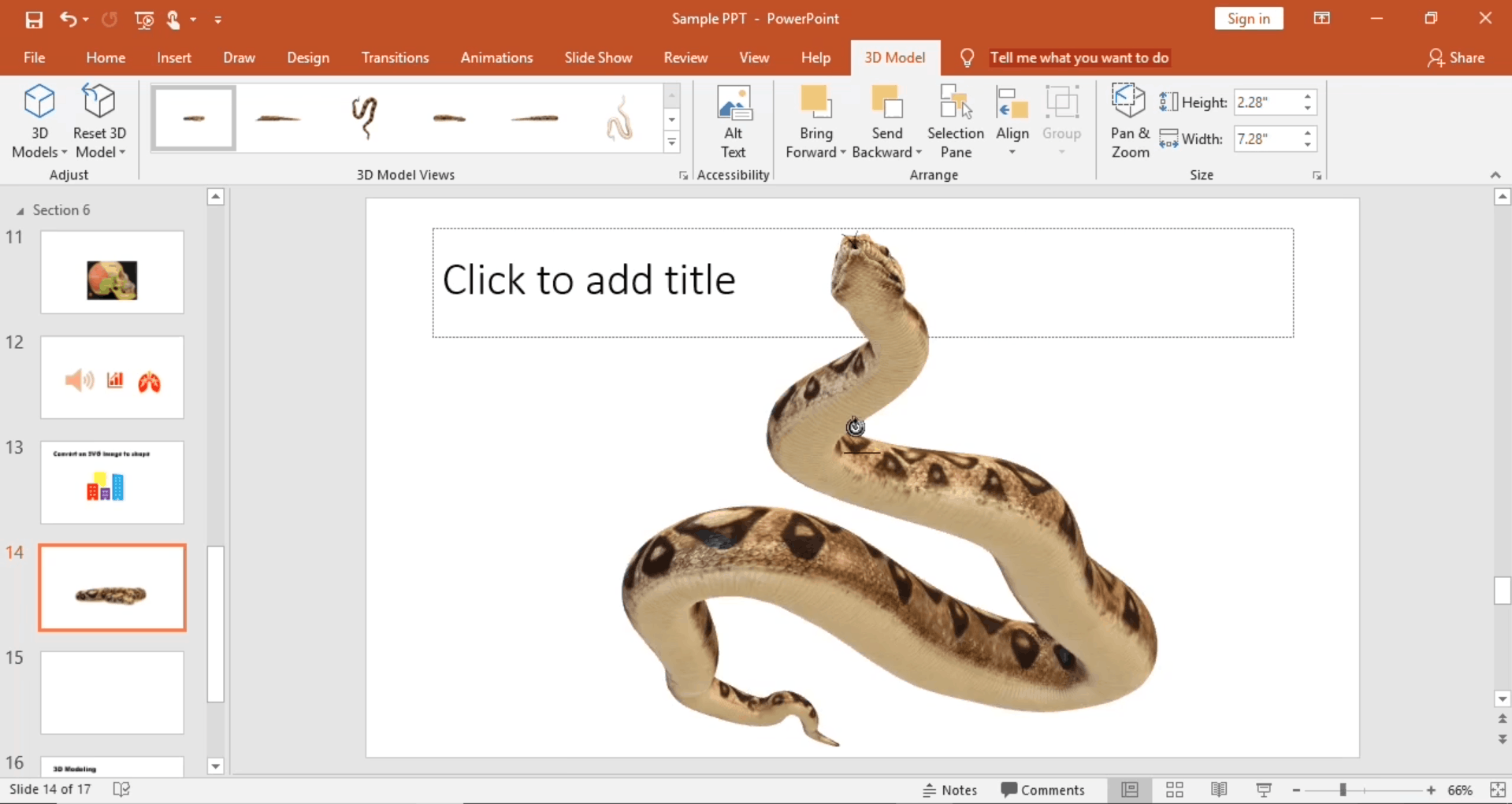The height and width of the screenshot is (804, 1512).
Task: Open Reading View from status bar
Action: click(1218, 790)
